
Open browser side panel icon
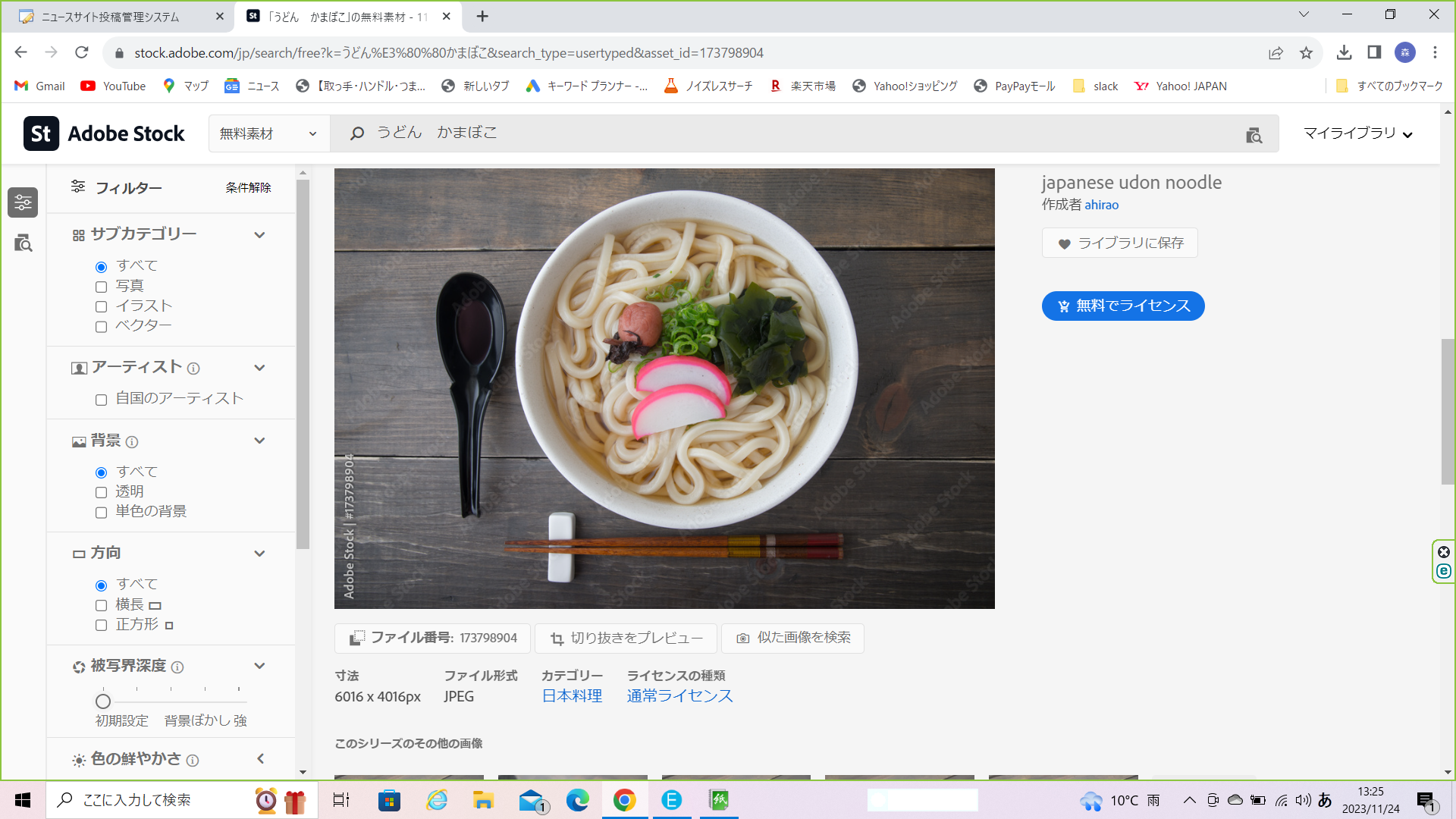tap(1374, 52)
